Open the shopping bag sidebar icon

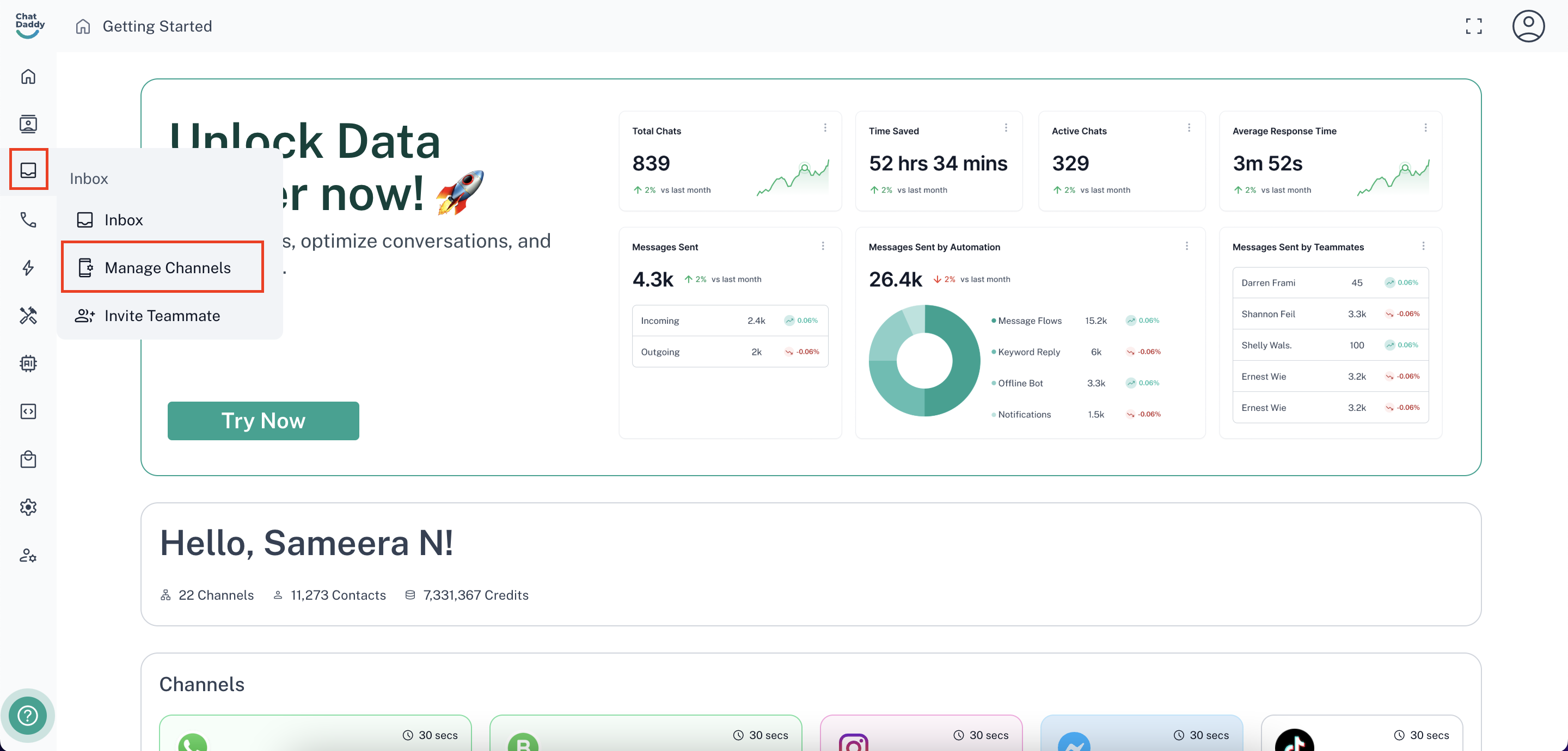(x=28, y=459)
